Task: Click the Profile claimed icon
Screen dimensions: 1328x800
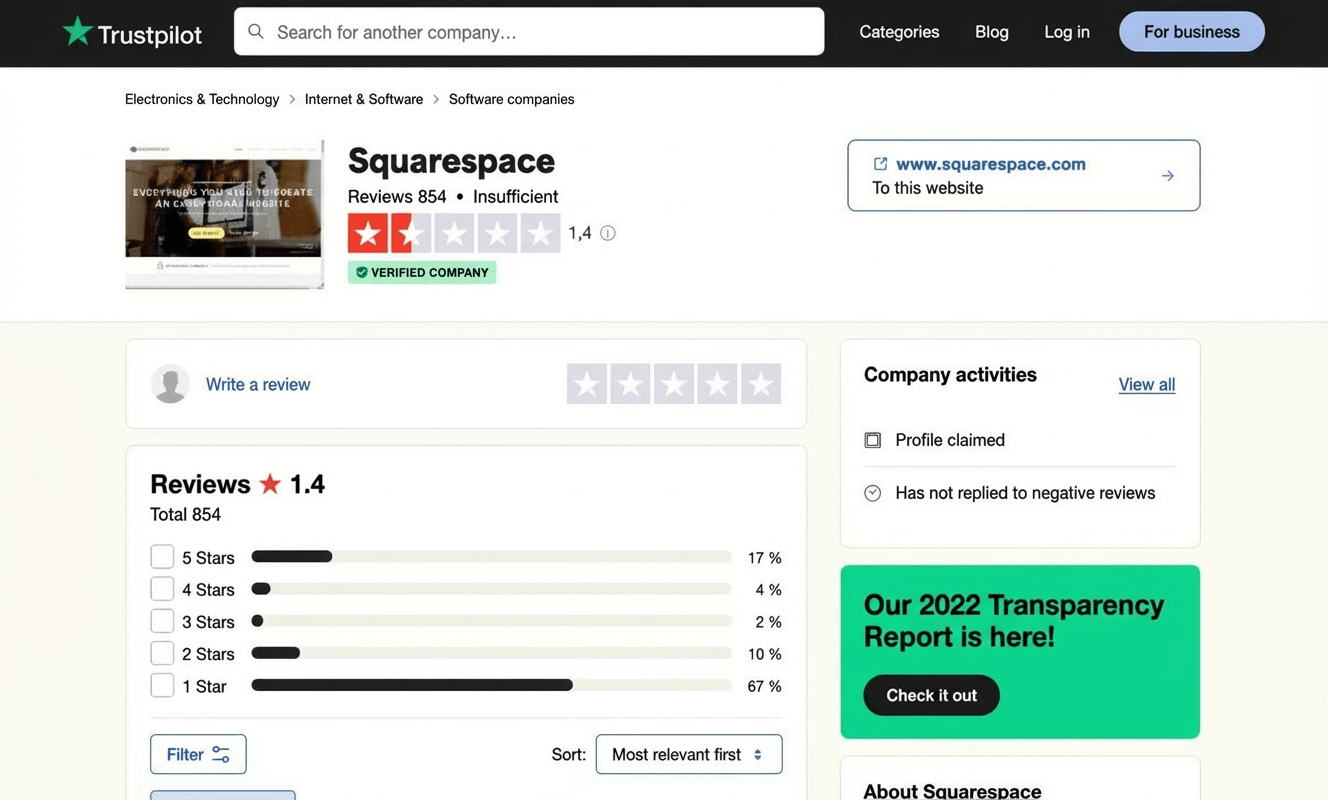Action: point(872,439)
